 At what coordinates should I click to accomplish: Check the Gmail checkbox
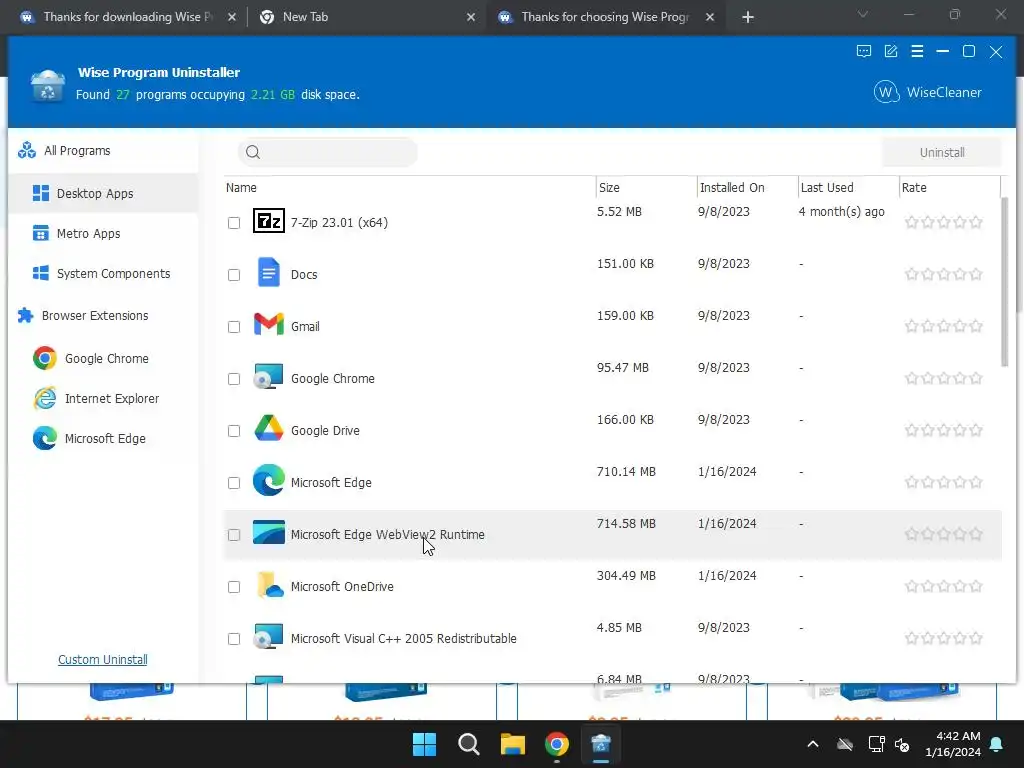point(234,327)
